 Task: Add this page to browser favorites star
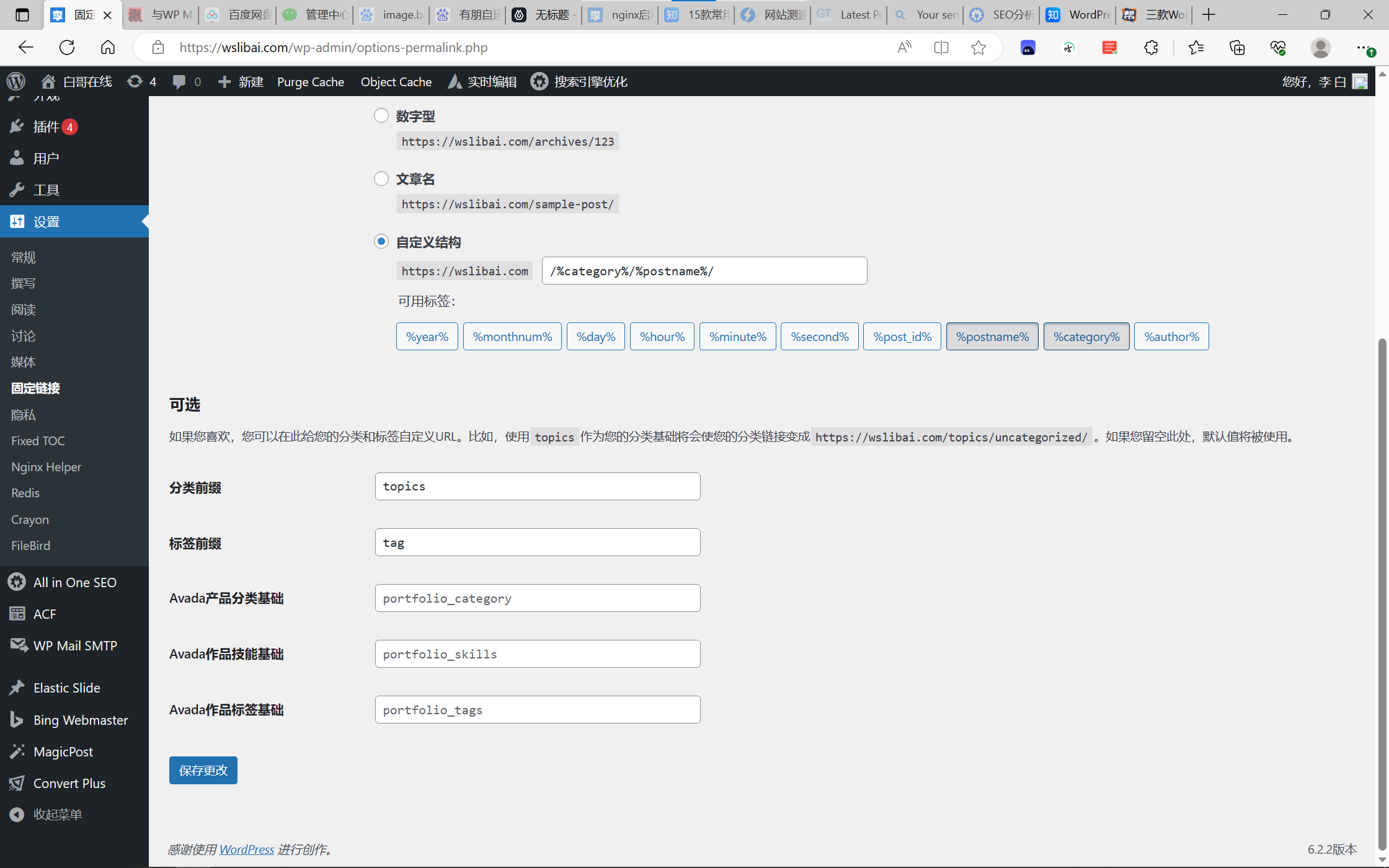pyautogui.click(x=979, y=47)
